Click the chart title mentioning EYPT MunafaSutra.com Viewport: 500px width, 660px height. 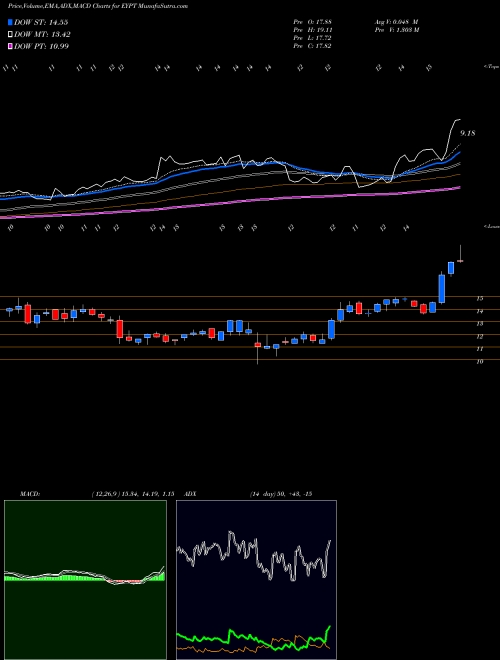point(98,6)
